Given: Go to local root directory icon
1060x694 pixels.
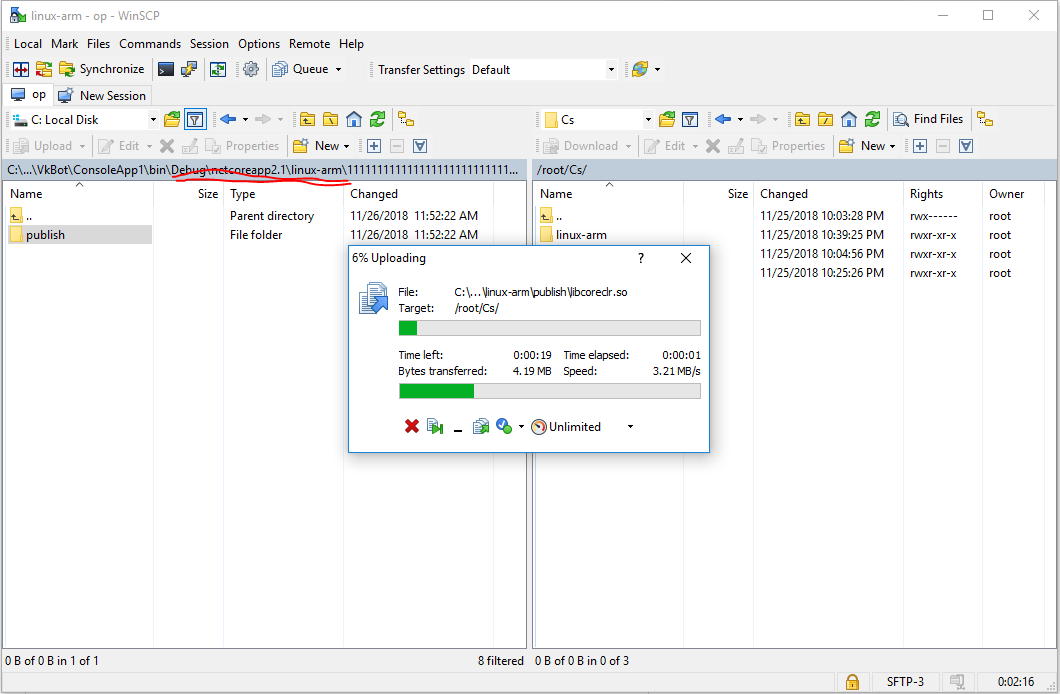Looking at the screenshot, I should [x=331, y=120].
